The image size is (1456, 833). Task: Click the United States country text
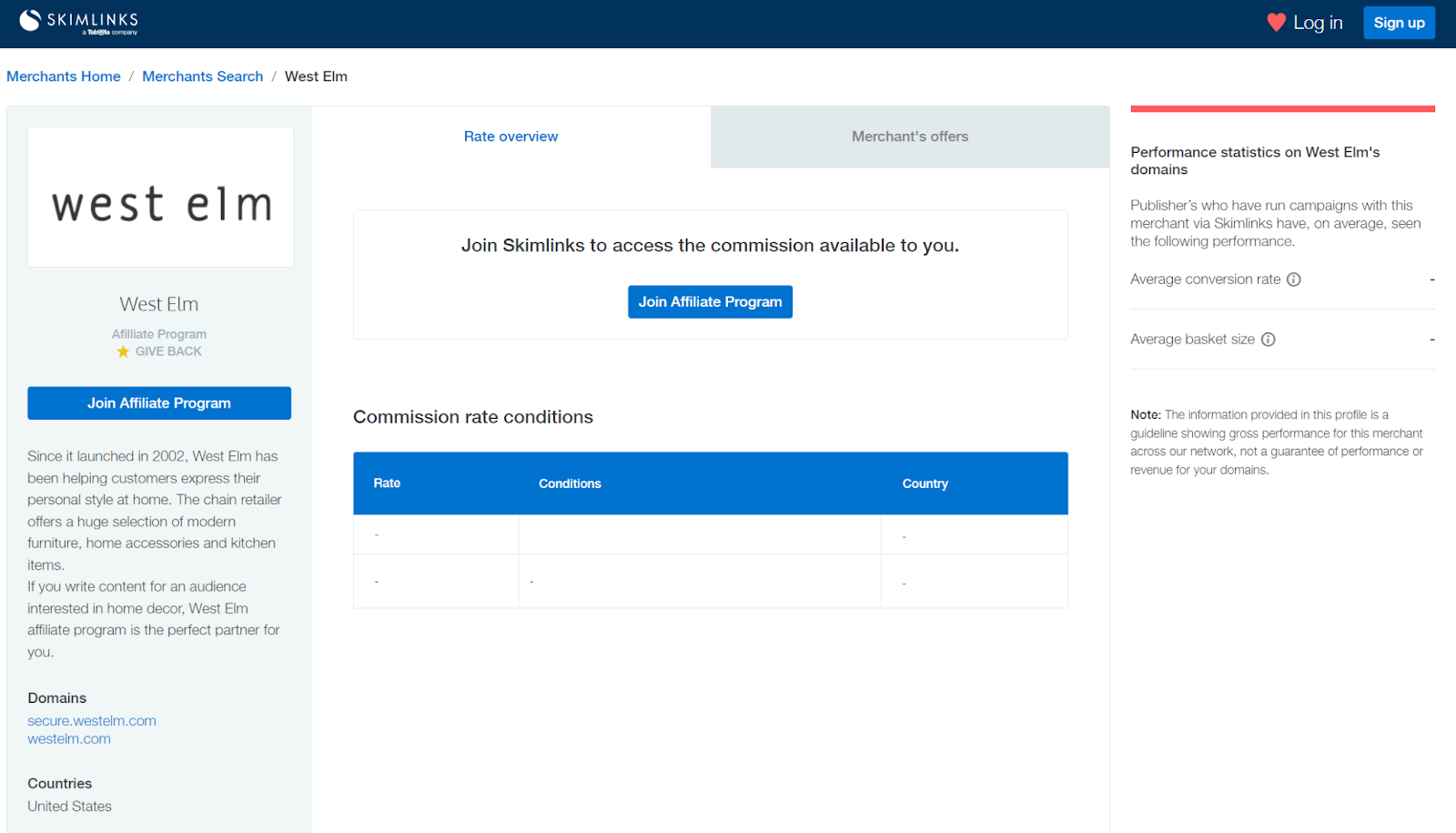tap(69, 807)
